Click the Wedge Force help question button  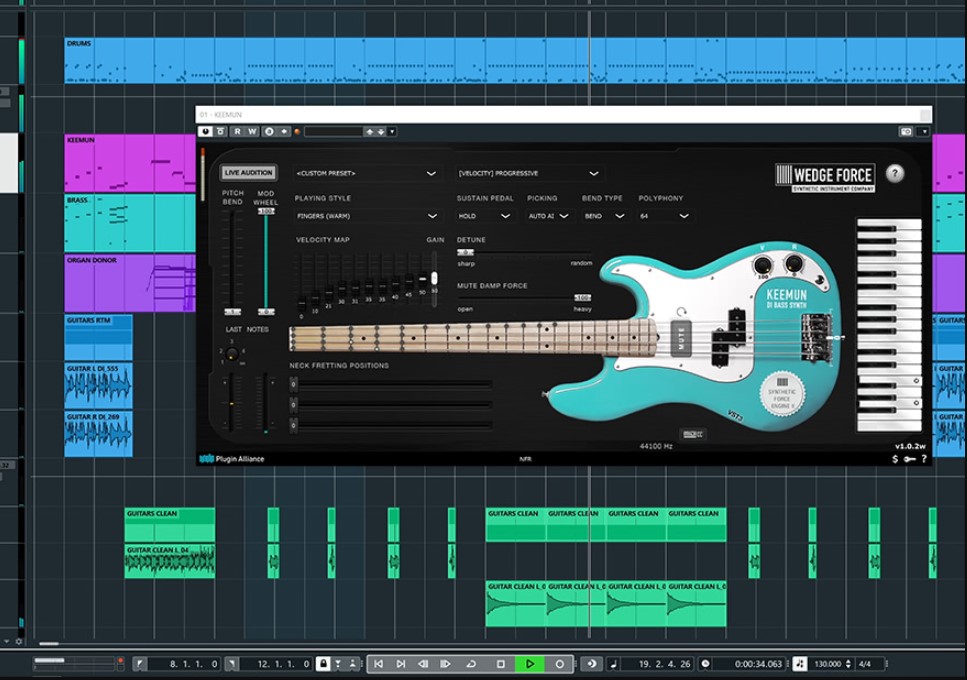[x=895, y=173]
